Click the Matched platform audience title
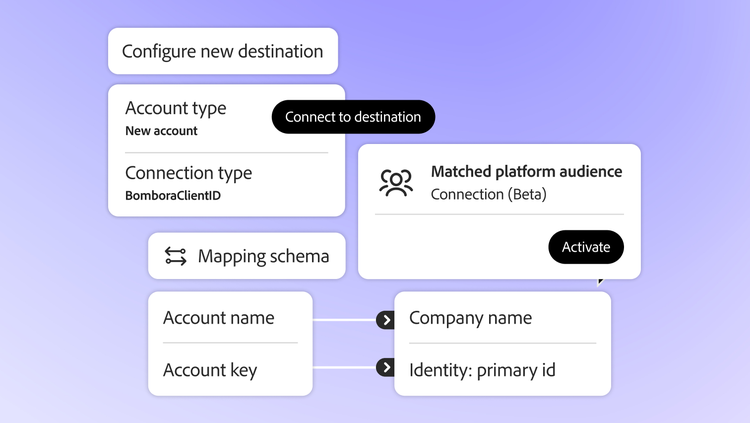The image size is (750, 423). pyautogui.click(x=526, y=172)
